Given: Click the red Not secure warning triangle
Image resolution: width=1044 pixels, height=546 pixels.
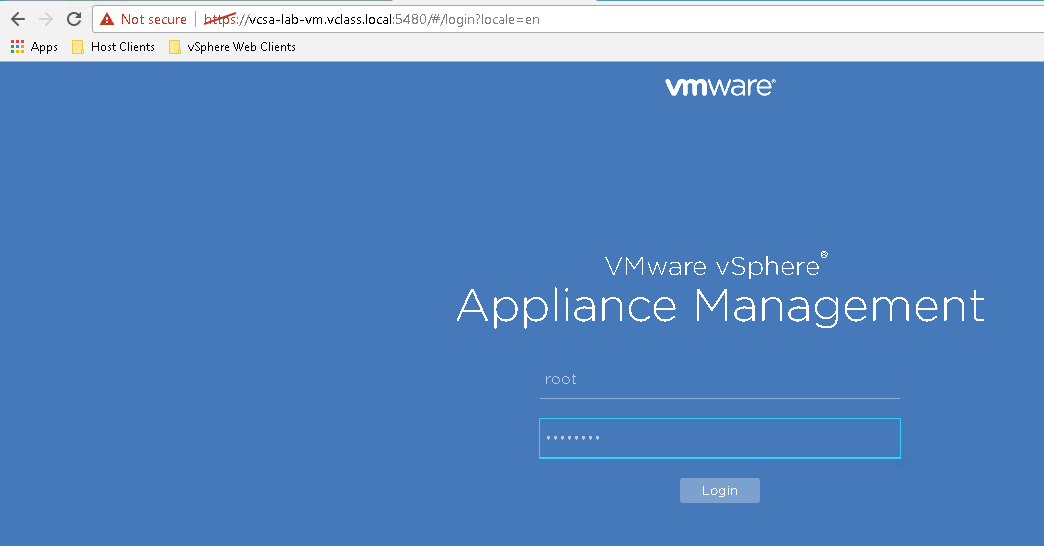Looking at the screenshot, I should 107,19.
